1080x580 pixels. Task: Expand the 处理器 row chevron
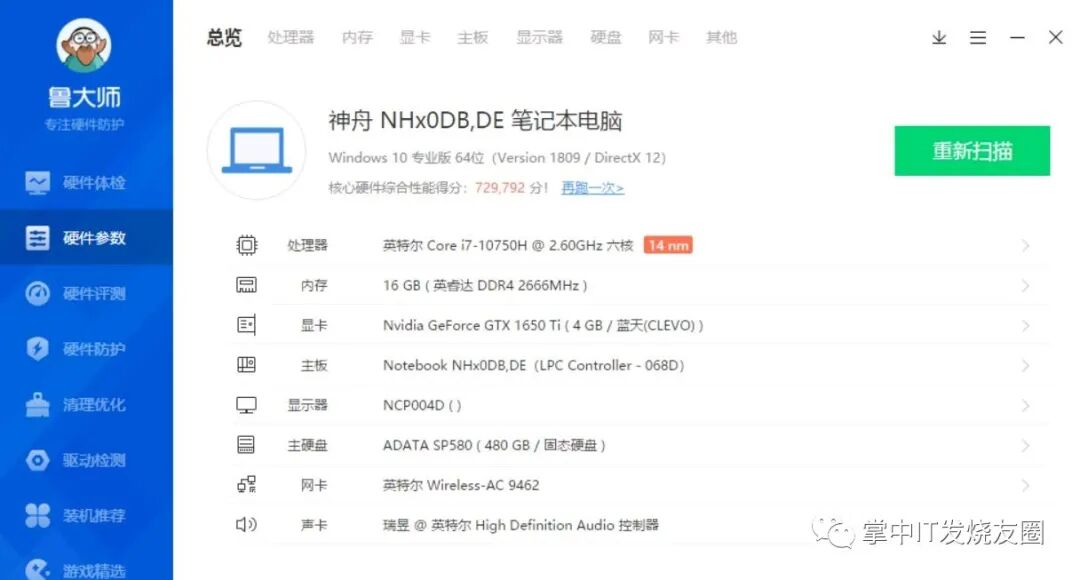coord(1026,245)
